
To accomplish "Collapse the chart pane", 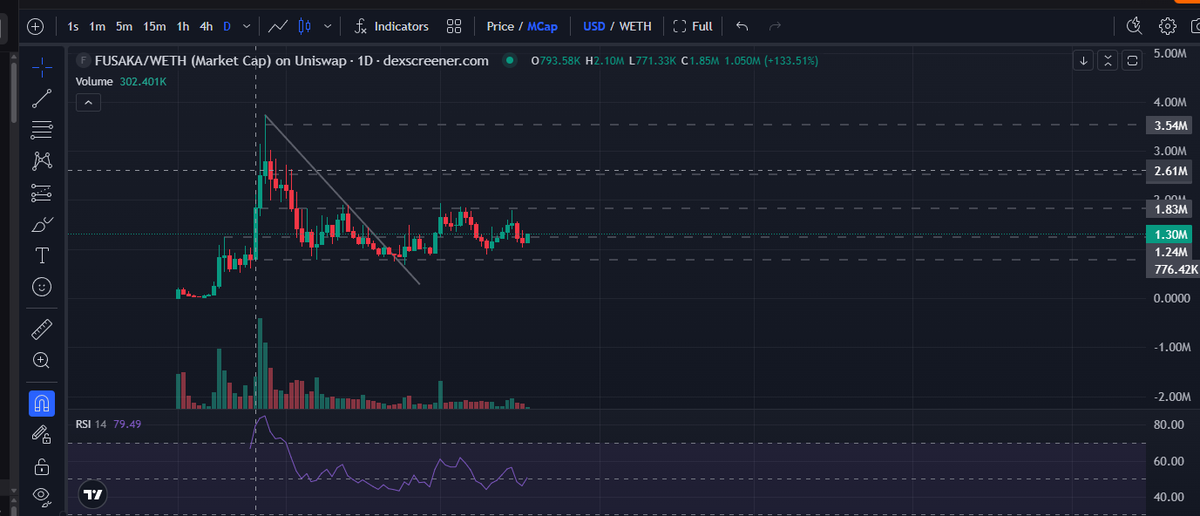I will tap(1108, 61).
